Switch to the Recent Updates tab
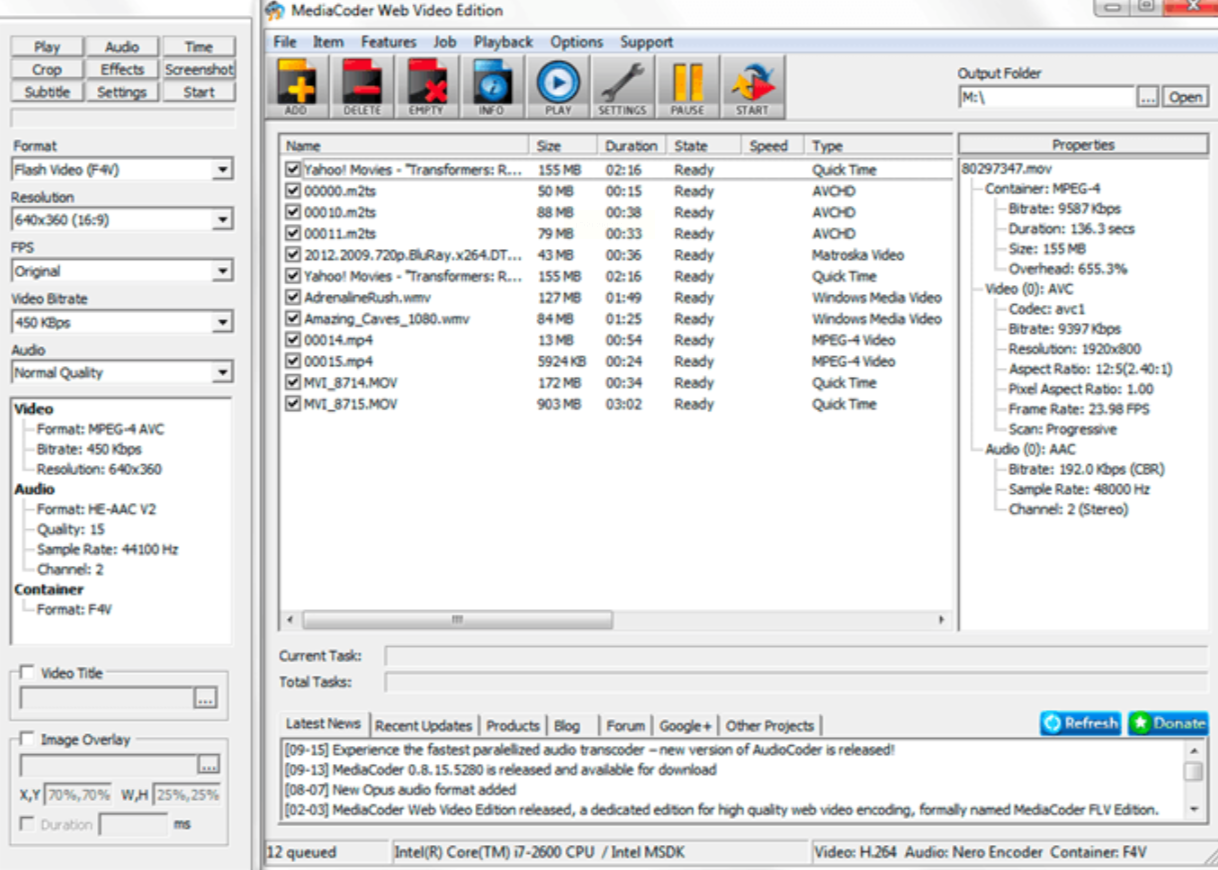The image size is (1218, 870). click(x=423, y=726)
